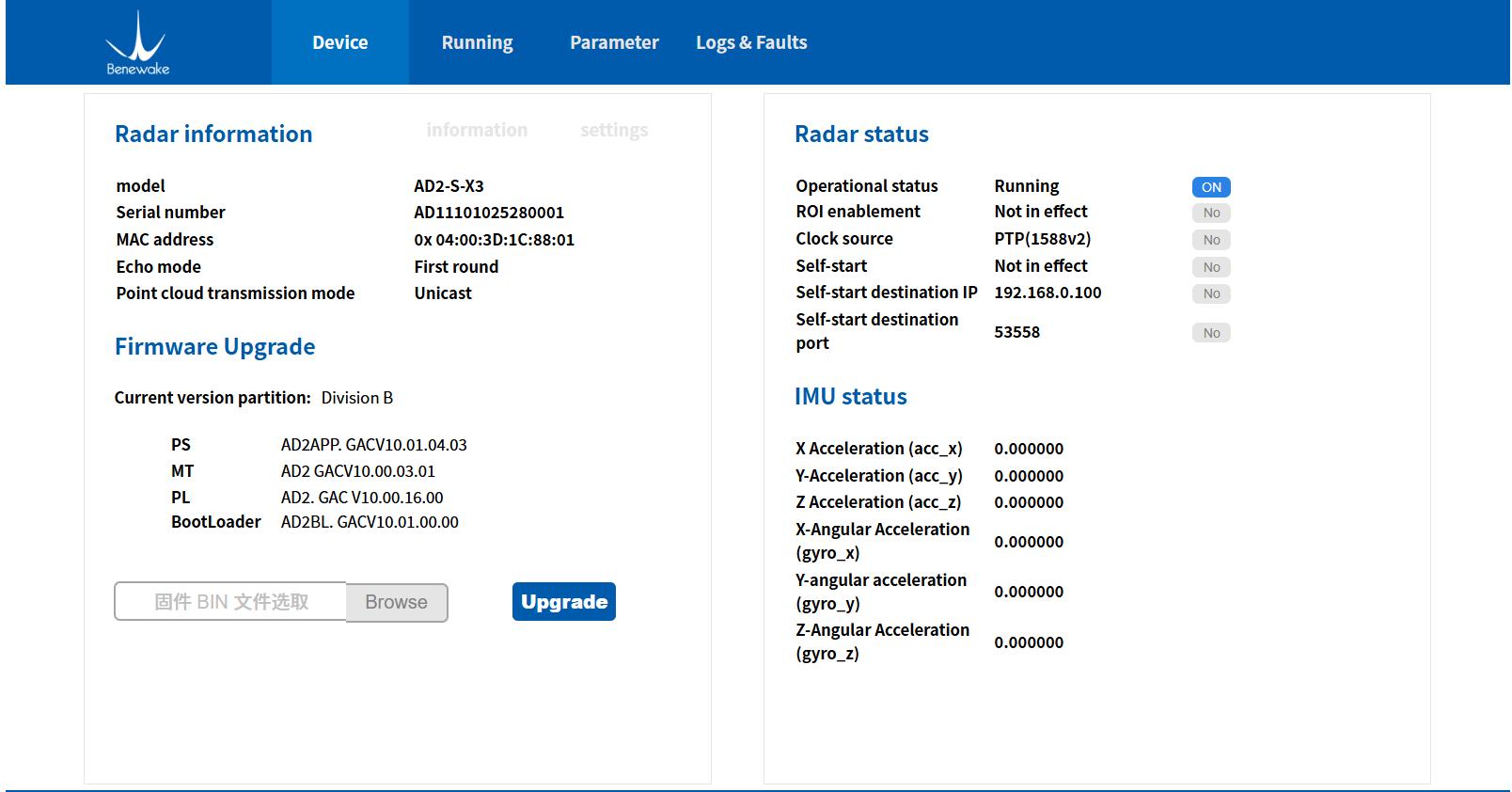Click the firmware BIN file field

coord(230,602)
